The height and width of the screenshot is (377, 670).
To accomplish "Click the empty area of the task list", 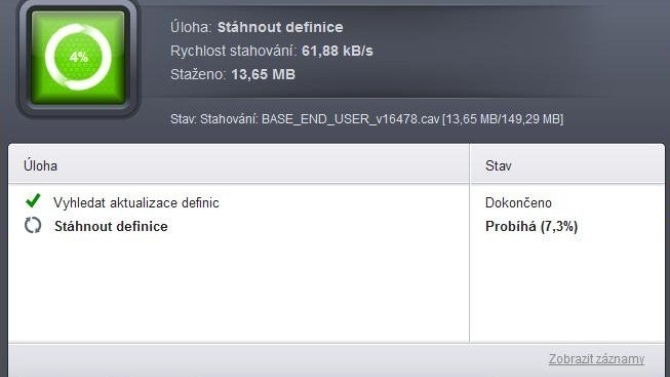I will (239, 291).
